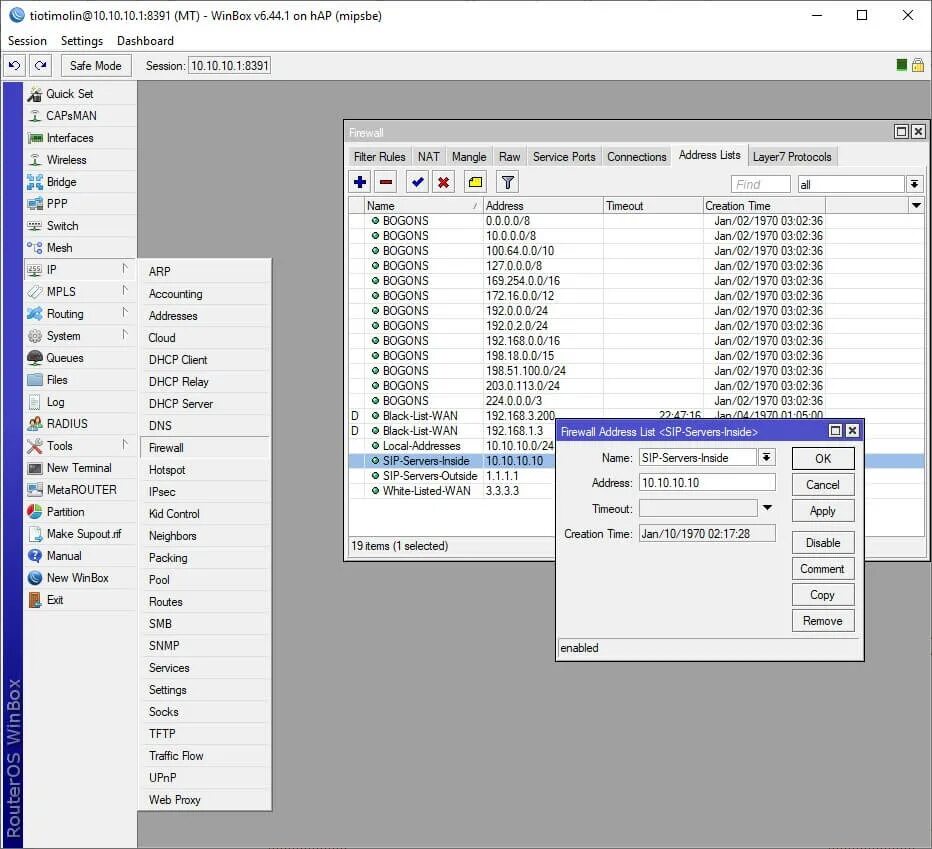The width and height of the screenshot is (932, 849).
Task: Click the Remove button in dialog
Action: pyautogui.click(x=823, y=621)
